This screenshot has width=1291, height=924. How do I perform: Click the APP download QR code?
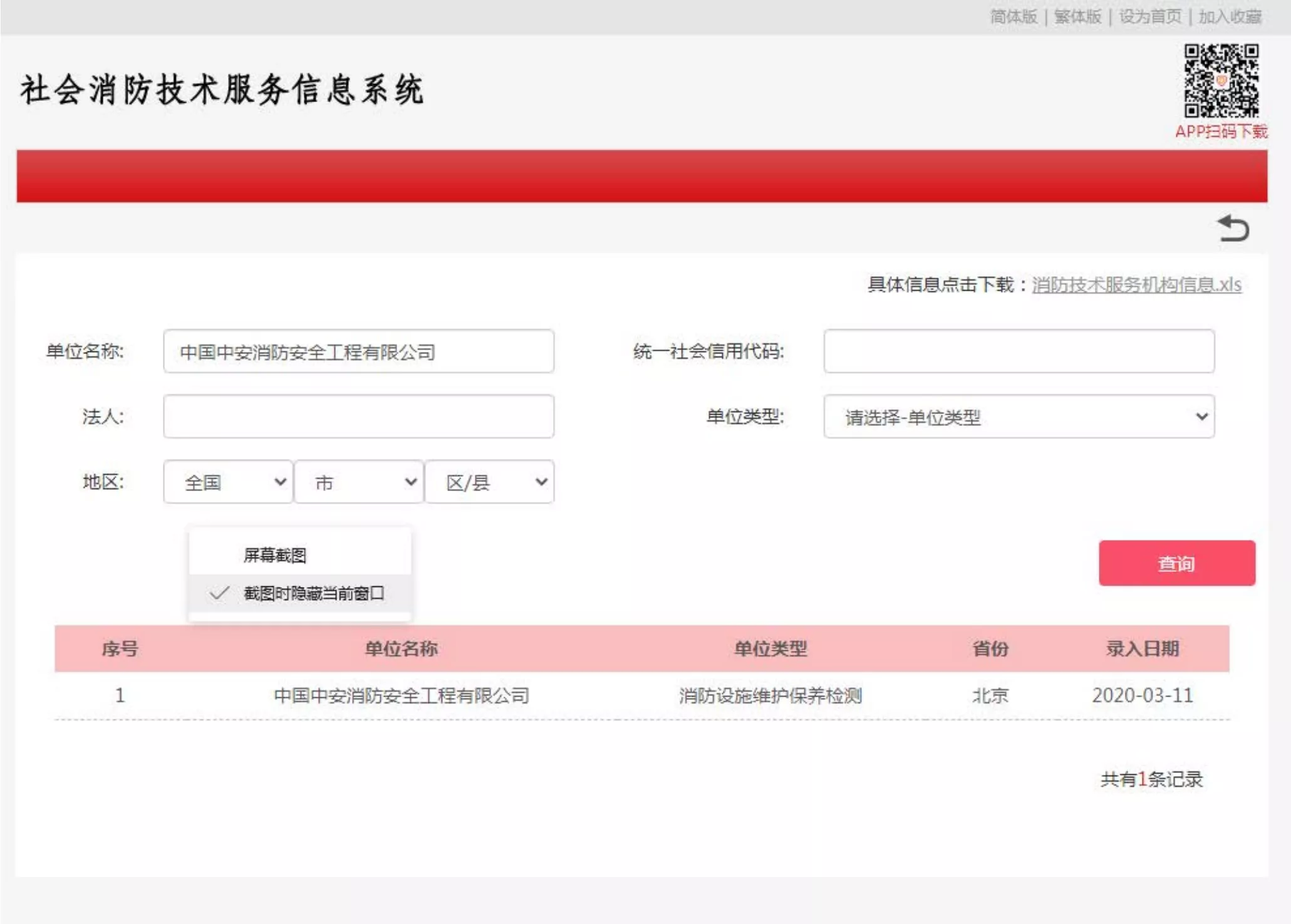coord(1221,80)
